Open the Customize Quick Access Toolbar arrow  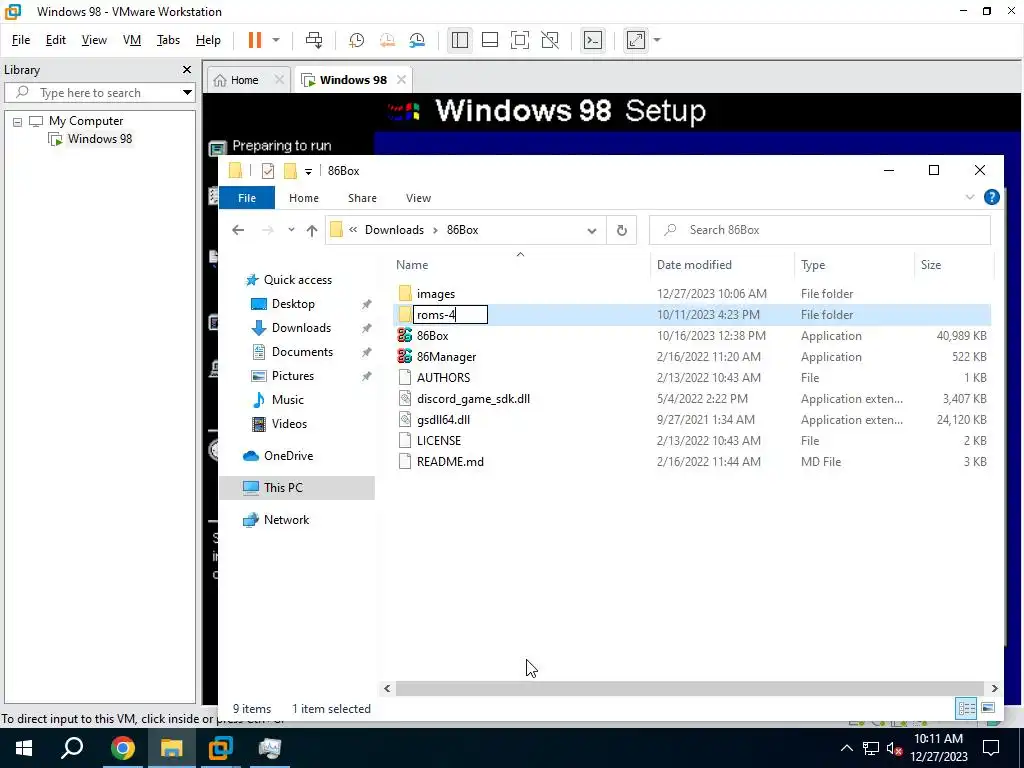(x=308, y=172)
